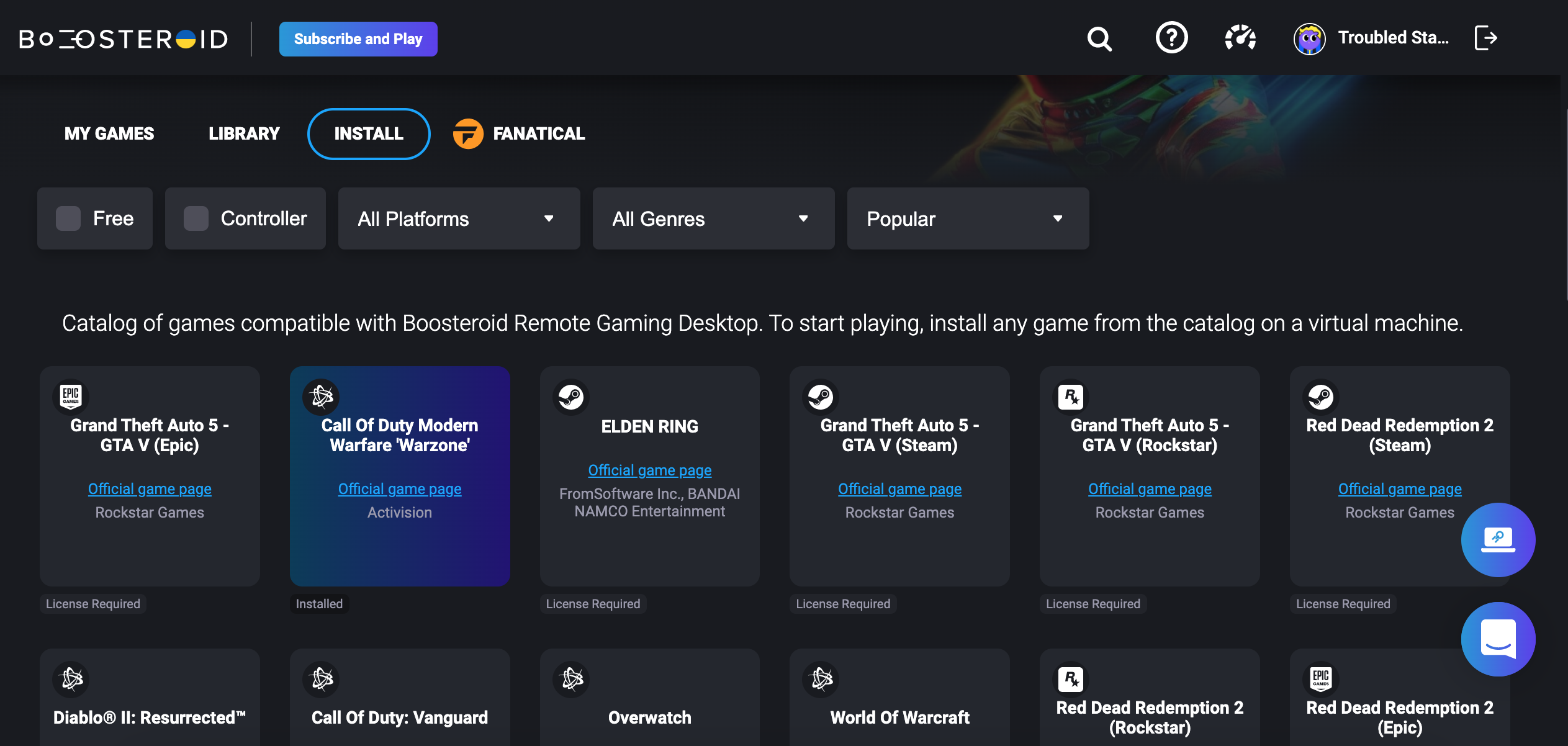The image size is (1568, 746).
Task: Open the Diablo II: Resurrected title
Action: [x=150, y=717]
